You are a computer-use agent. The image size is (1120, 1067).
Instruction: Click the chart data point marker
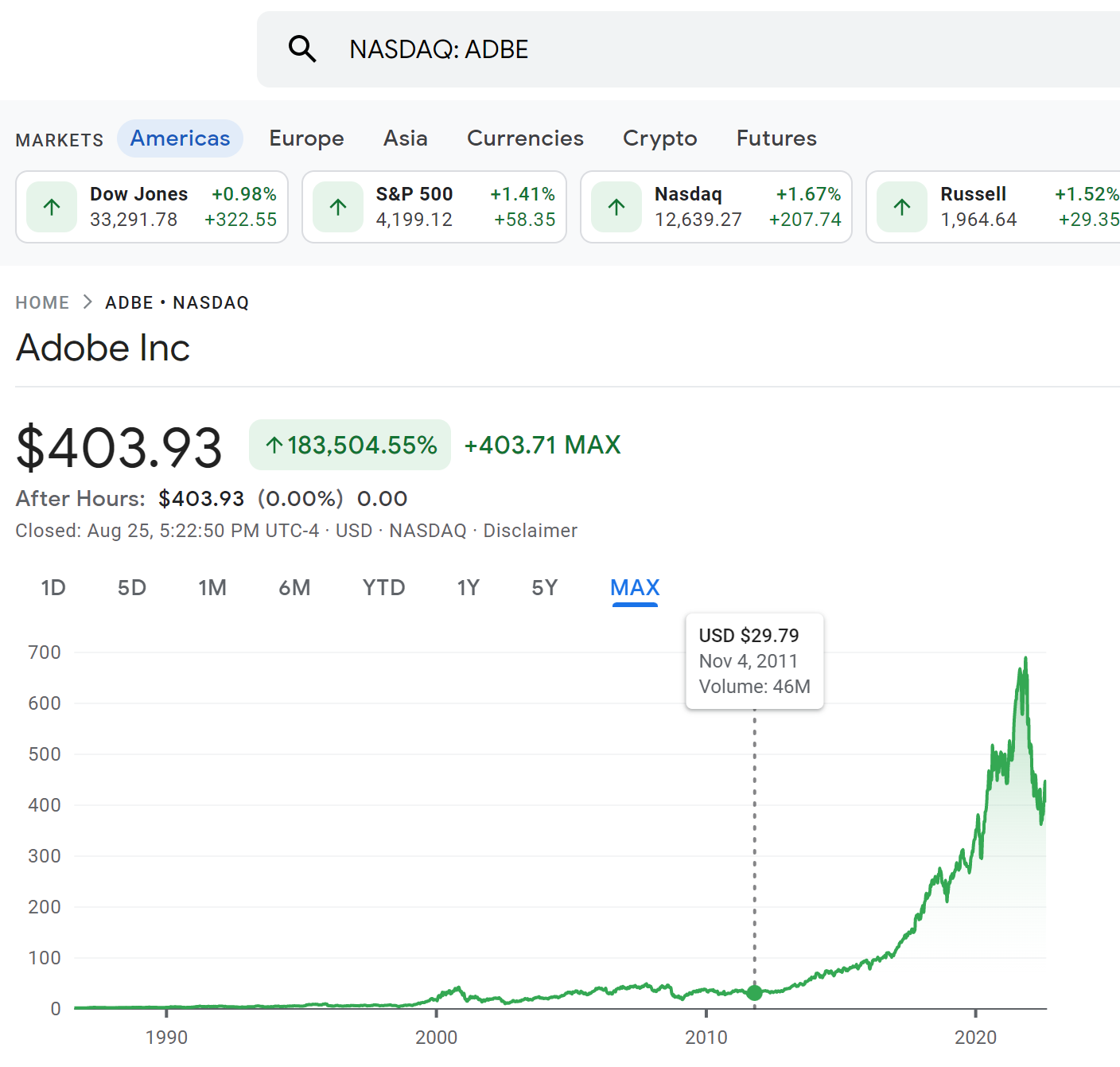coord(754,992)
